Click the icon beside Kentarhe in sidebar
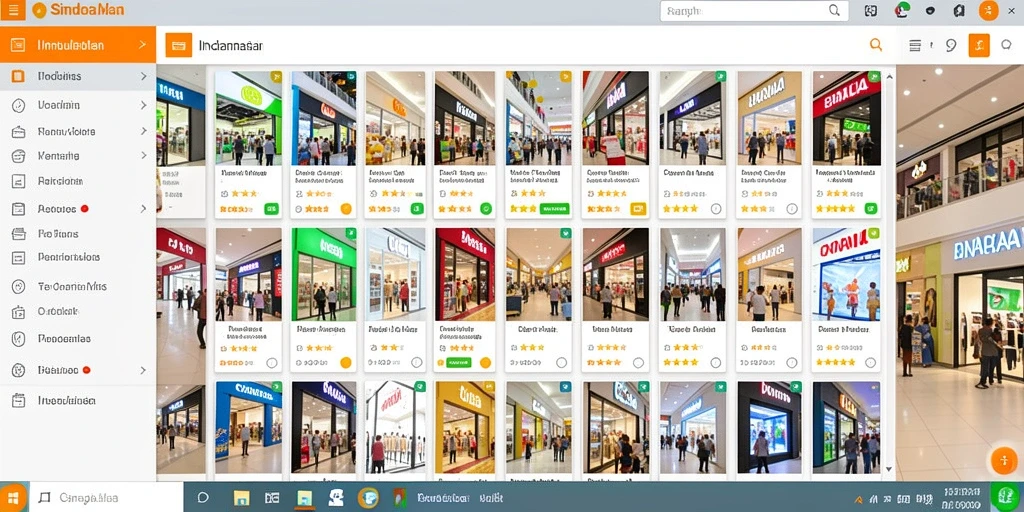 (x=18, y=156)
